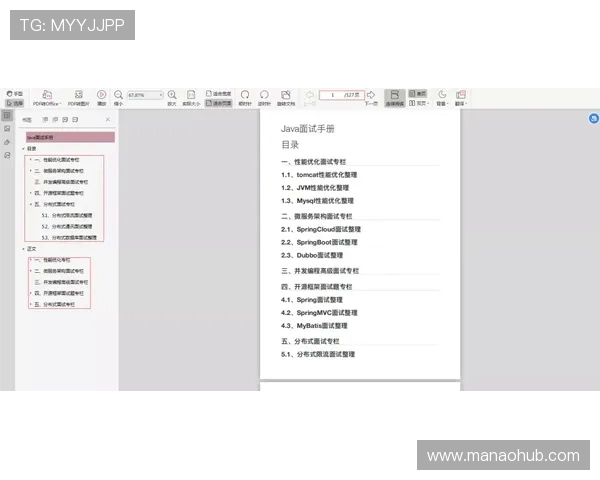This screenshot has height=480, width=600.
Task: Collapse 五、分布式面试专栏 under 目录
Action: point(31,204)
